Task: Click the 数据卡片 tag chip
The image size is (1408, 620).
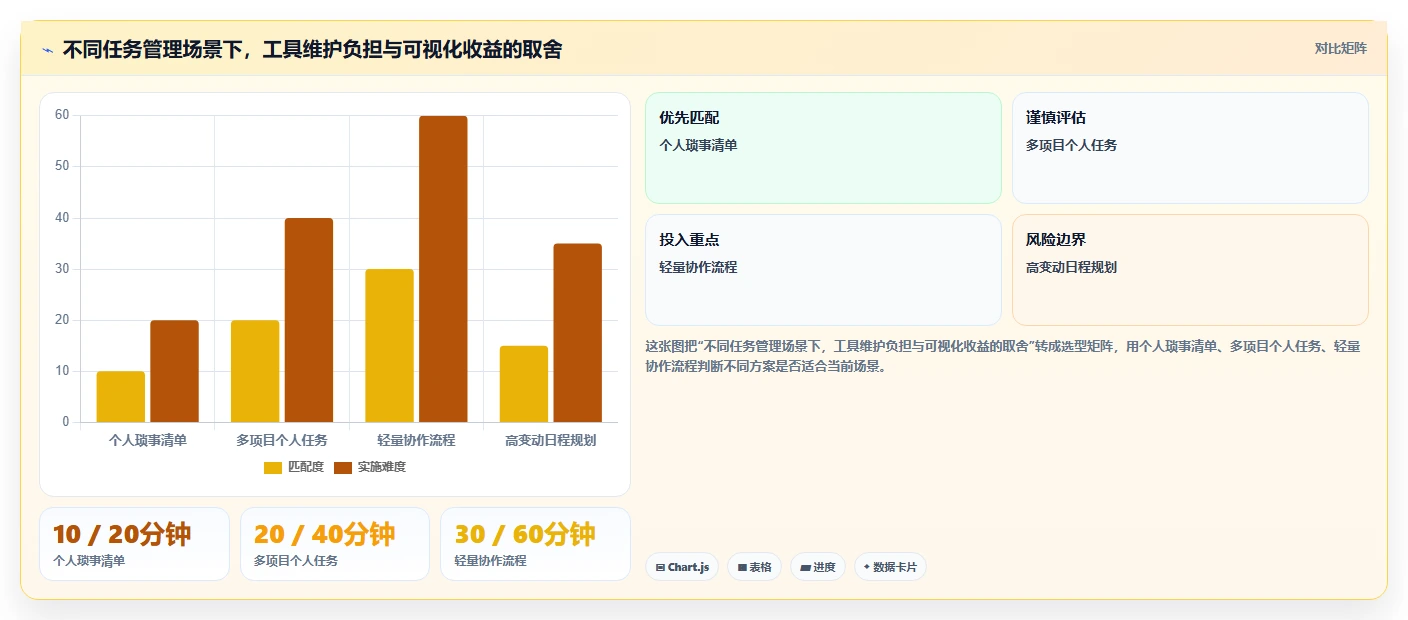Action: 890,567
